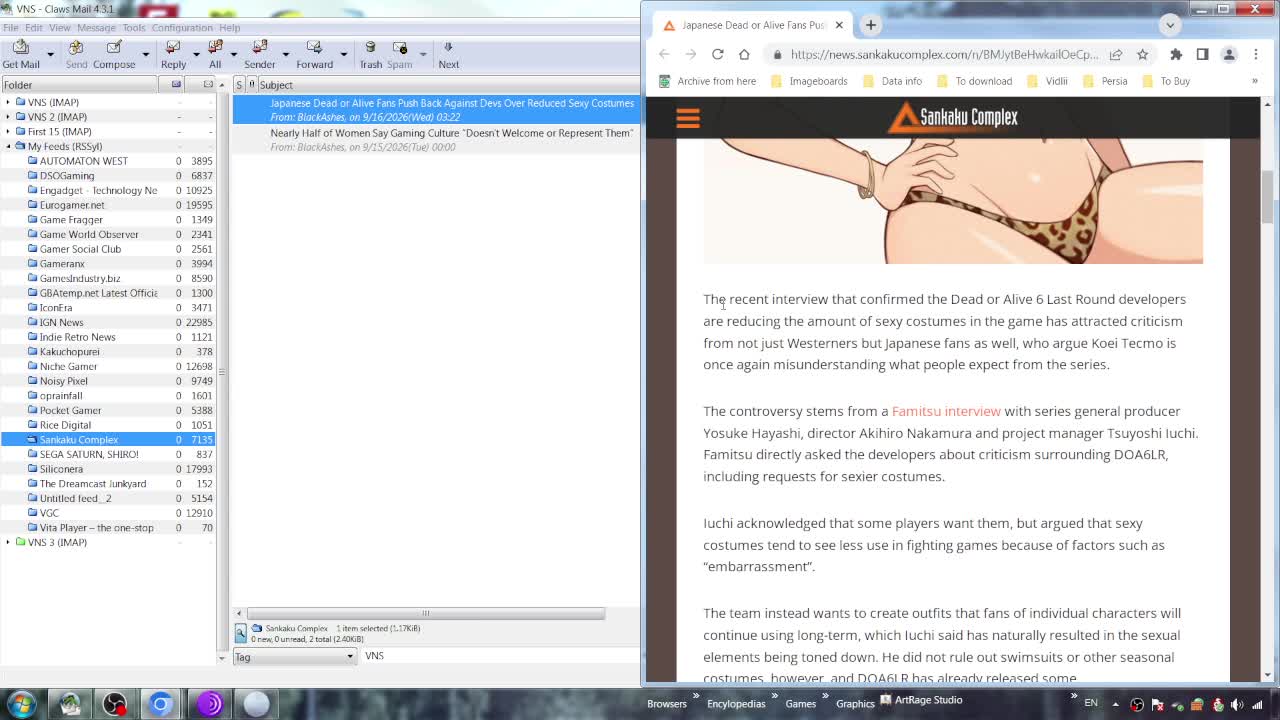The height and width of the screenshot is (720, 1280).
Task: Click the message list horizontal scrollbar
Action: pos(426,613)
